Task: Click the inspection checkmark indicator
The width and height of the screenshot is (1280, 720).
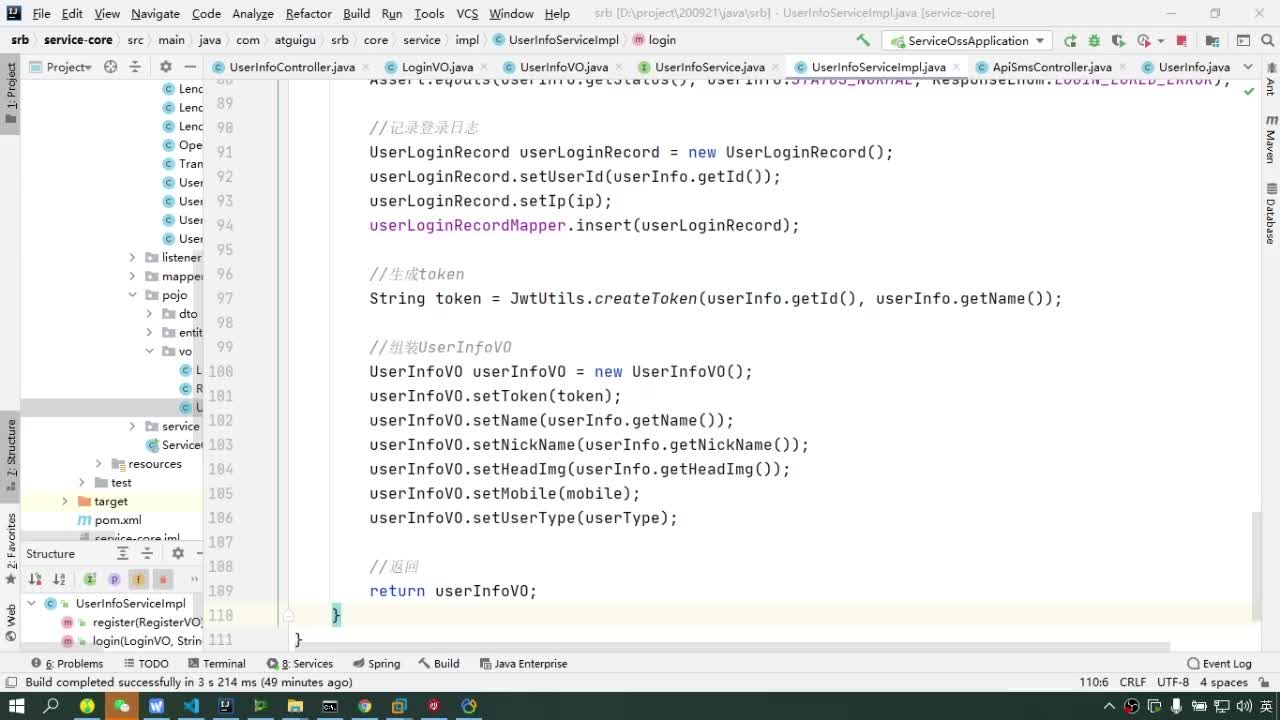Action: click(1249, 91)
